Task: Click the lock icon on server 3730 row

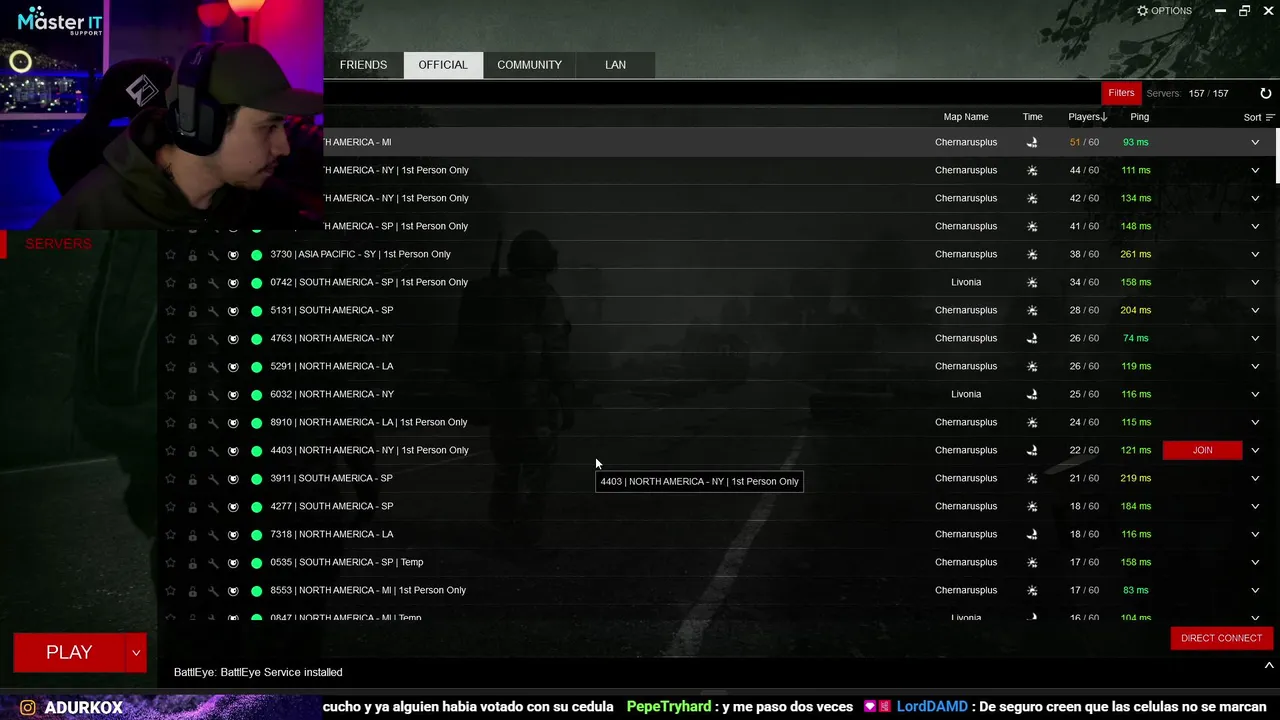Action: tap(192, 254)
